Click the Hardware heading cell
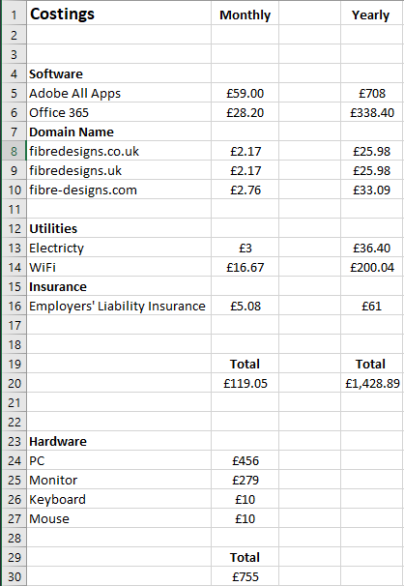Viewport: 404px width, 586px height. pyautogui.click(x=119, y=441)
